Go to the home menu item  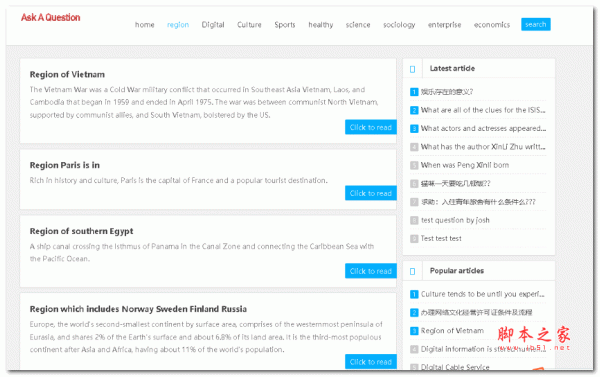(x=145, y=25)
